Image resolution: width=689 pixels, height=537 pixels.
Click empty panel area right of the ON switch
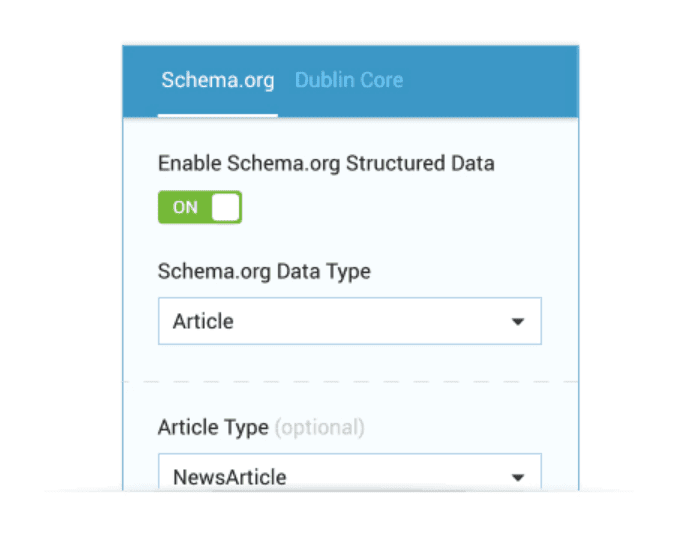[x=400, y=208]
